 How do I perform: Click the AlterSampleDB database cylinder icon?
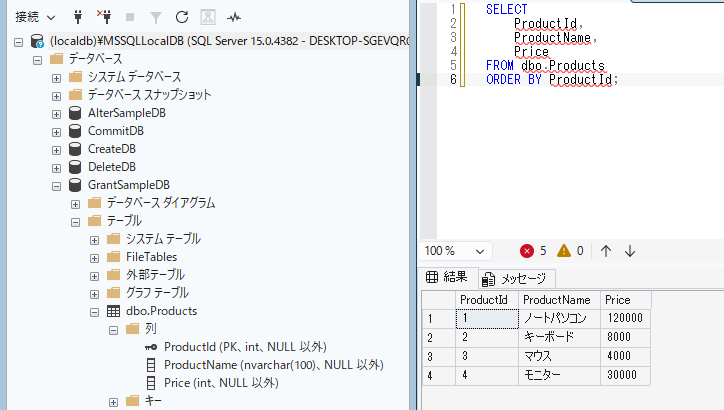click(x=75, y=113)
